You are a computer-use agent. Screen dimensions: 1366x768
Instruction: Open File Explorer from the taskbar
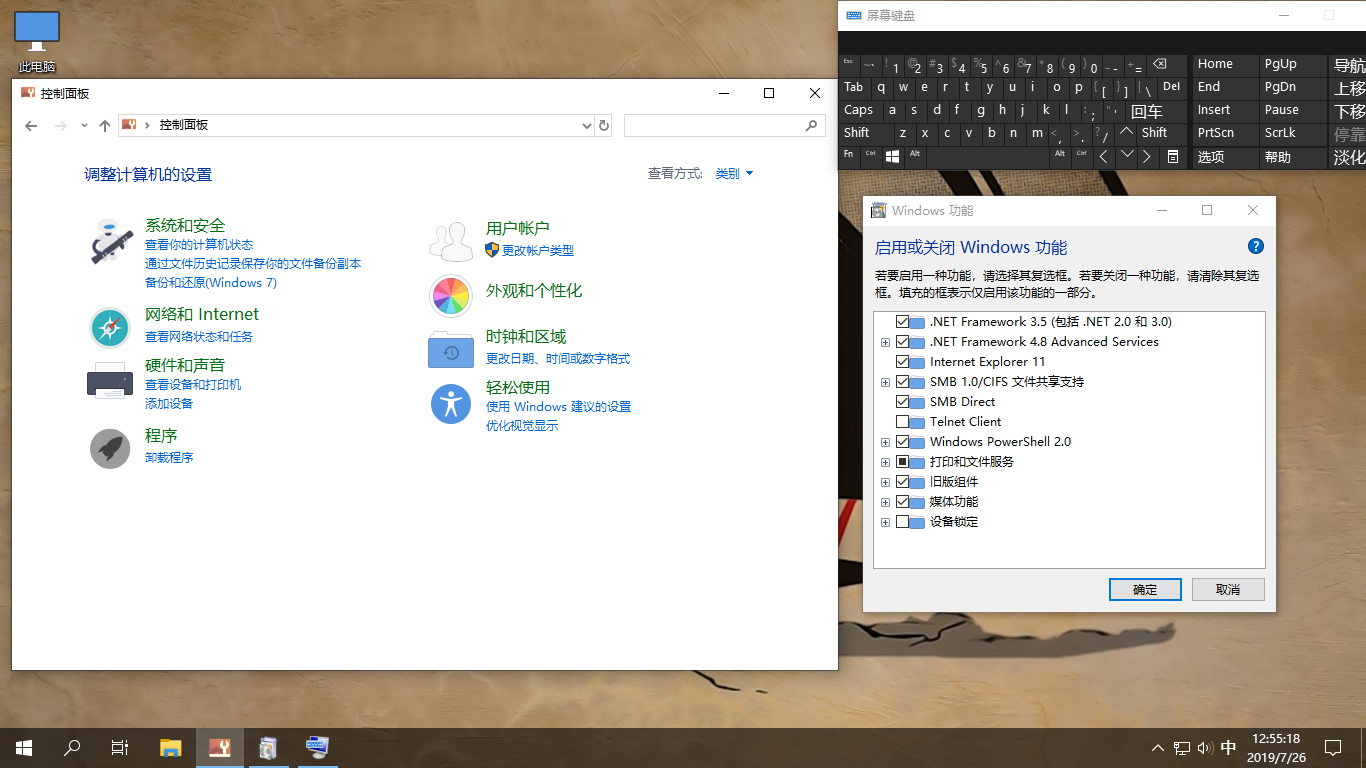click(171, 747)
